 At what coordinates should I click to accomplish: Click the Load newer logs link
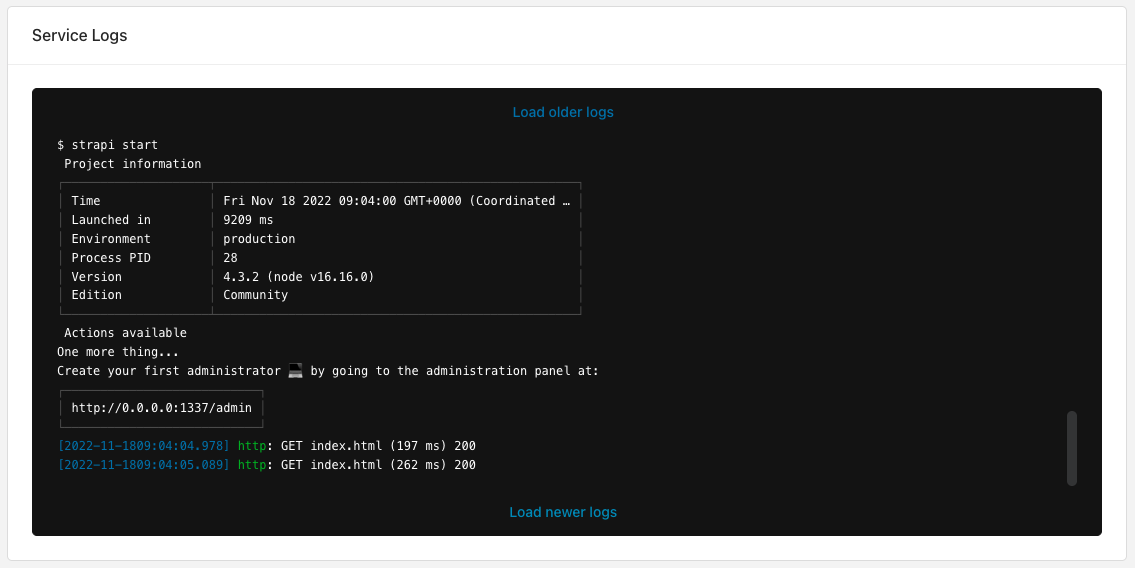(562, 512)
